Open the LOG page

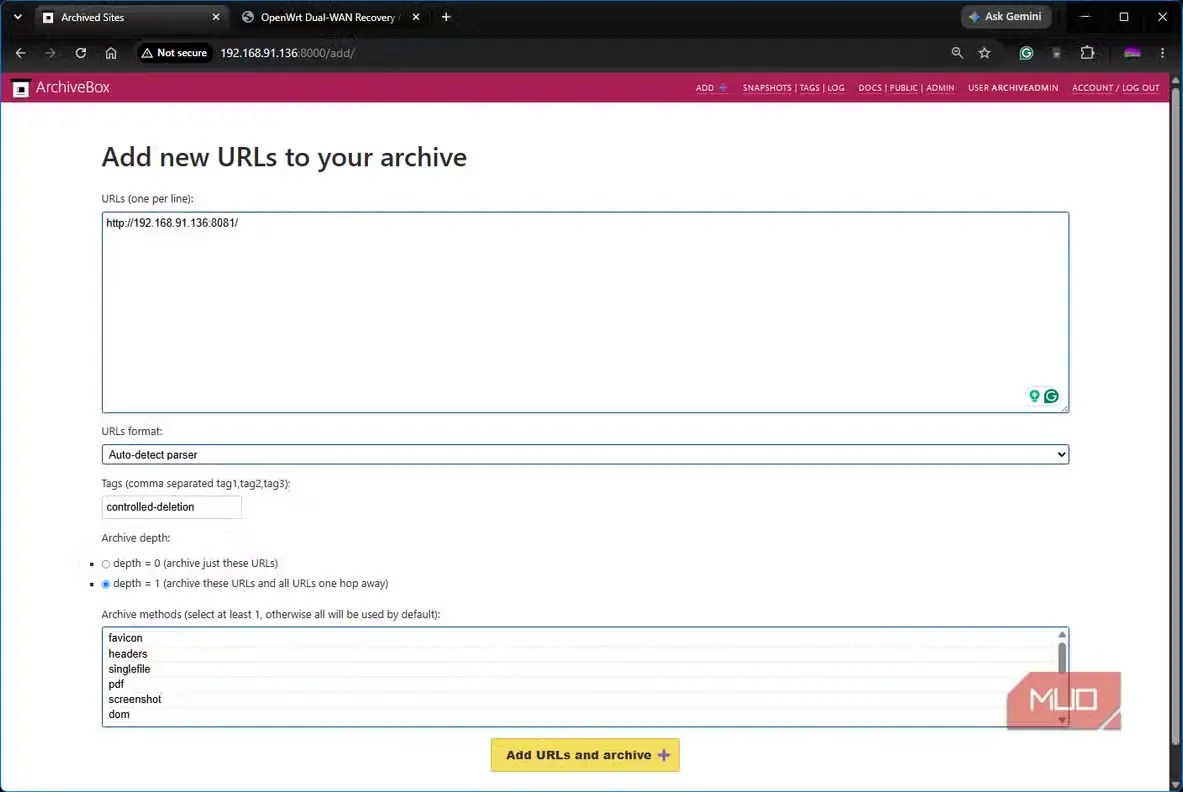click(836, 88)
